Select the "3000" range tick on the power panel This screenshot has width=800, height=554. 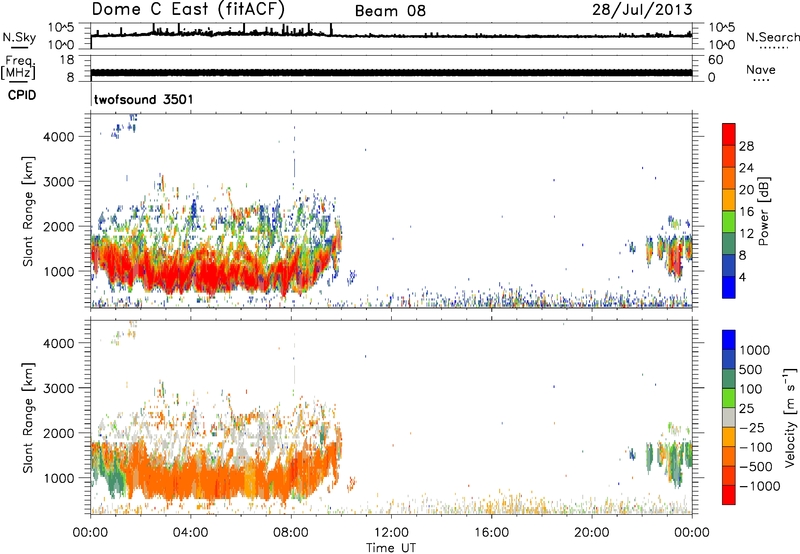pyautogui.click(x=59, y=182)
